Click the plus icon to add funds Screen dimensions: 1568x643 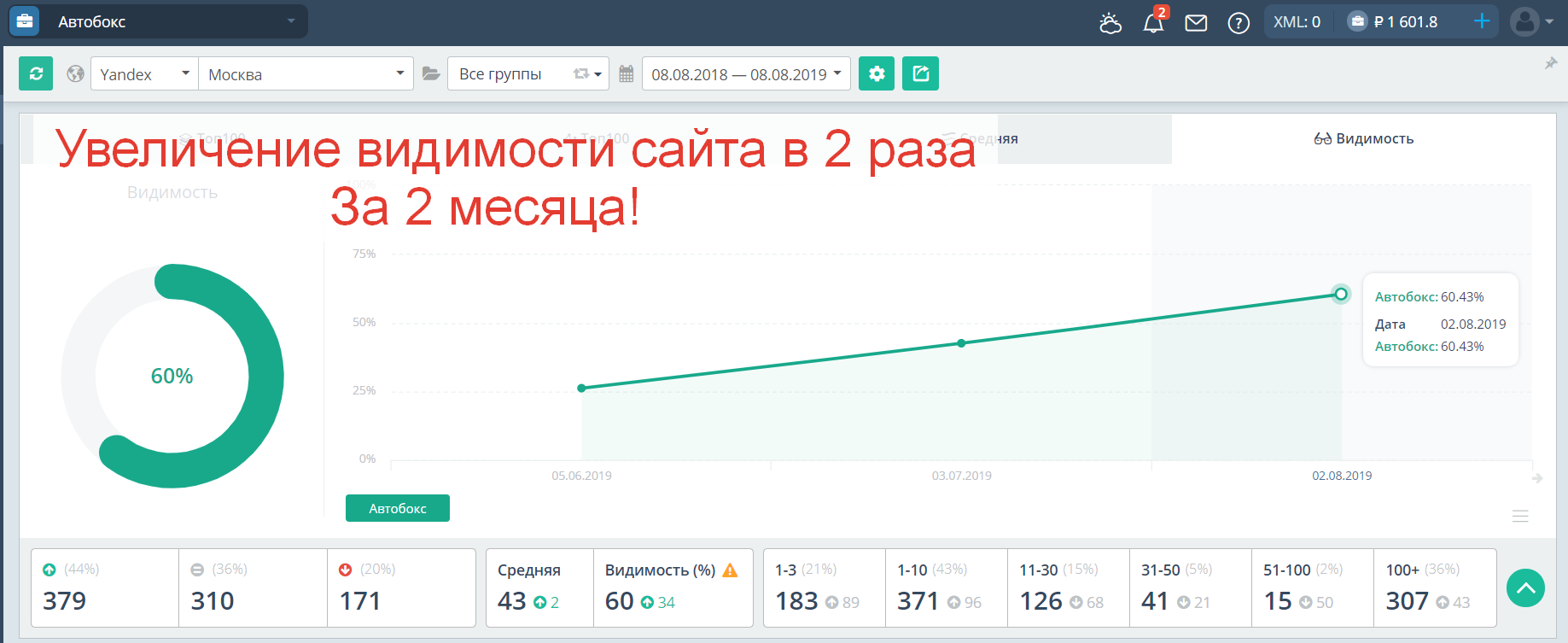[x=1482, y=20]
